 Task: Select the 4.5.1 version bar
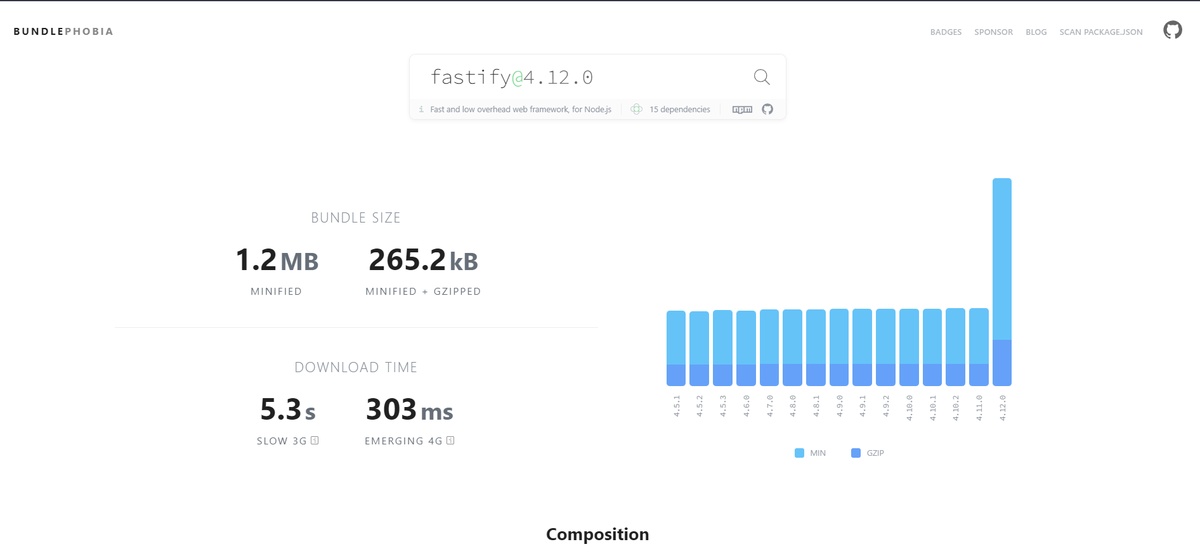[676, 348]
